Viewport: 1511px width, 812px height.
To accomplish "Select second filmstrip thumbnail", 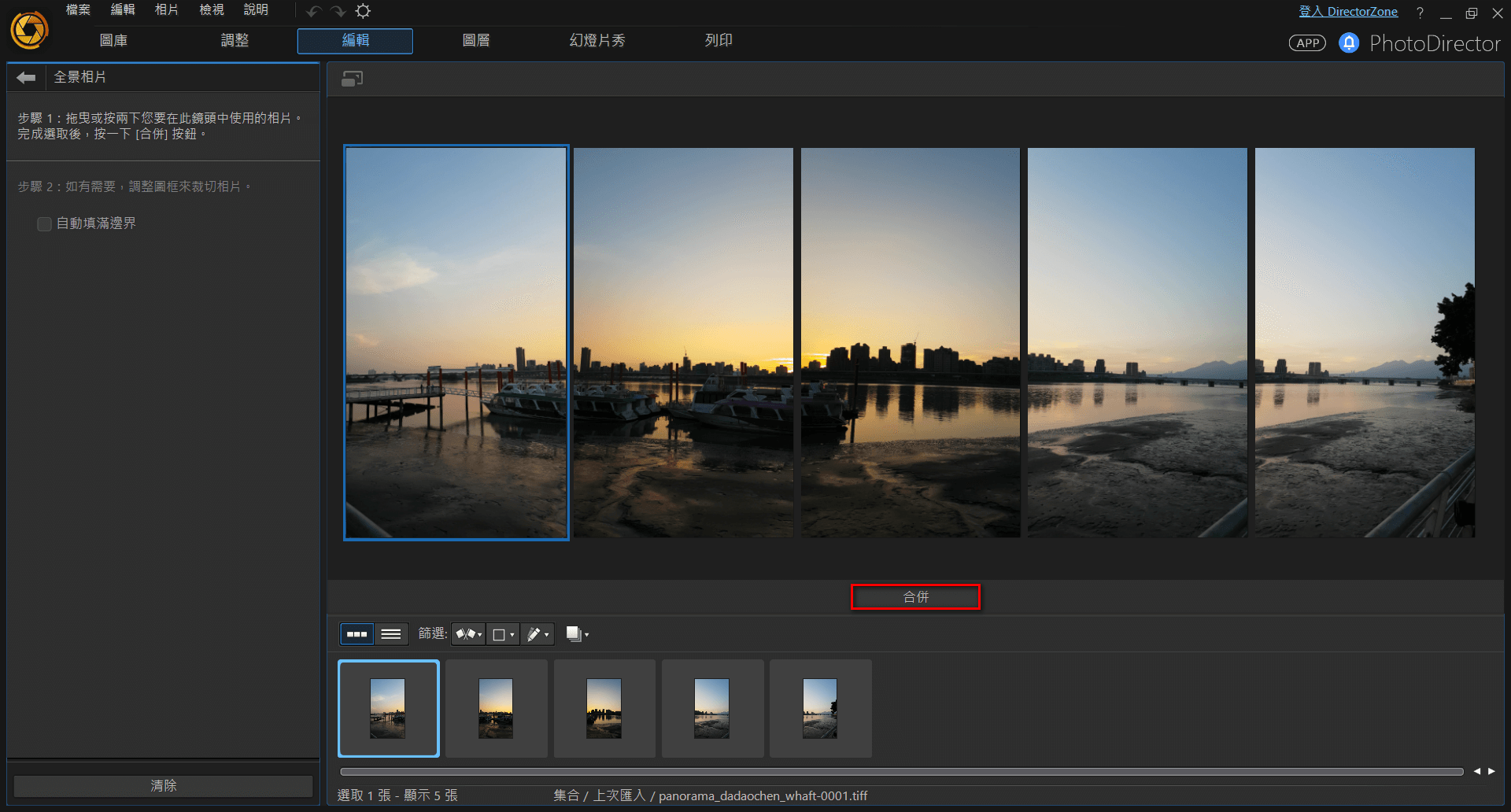I will point(497,708).
